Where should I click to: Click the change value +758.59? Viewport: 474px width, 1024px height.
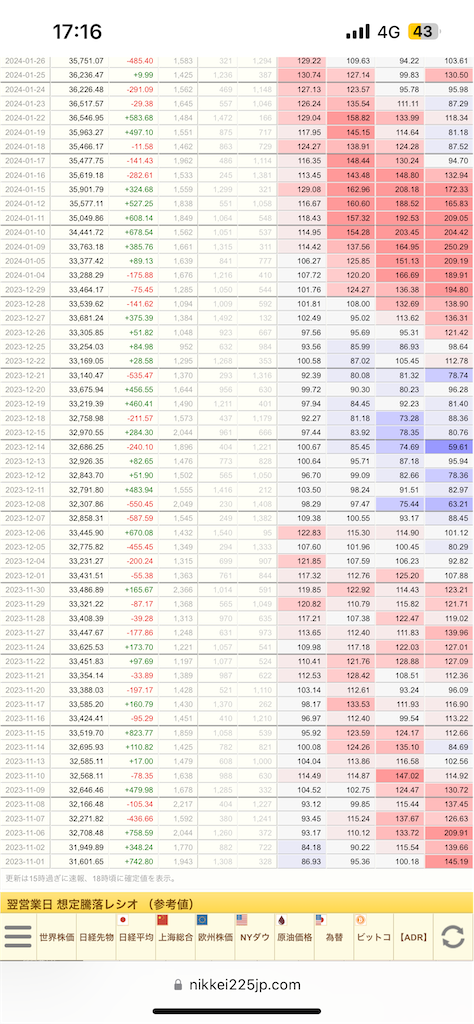point(139,832)
